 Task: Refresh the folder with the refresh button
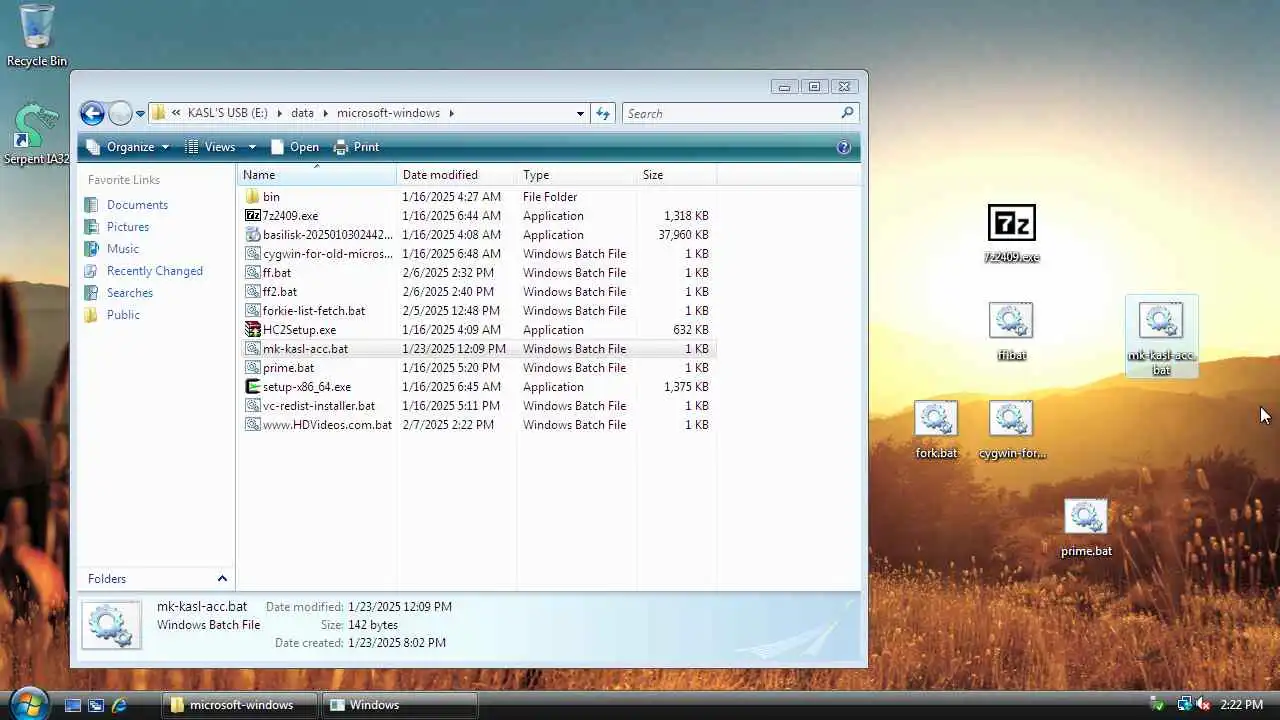[x=603, y=113]
